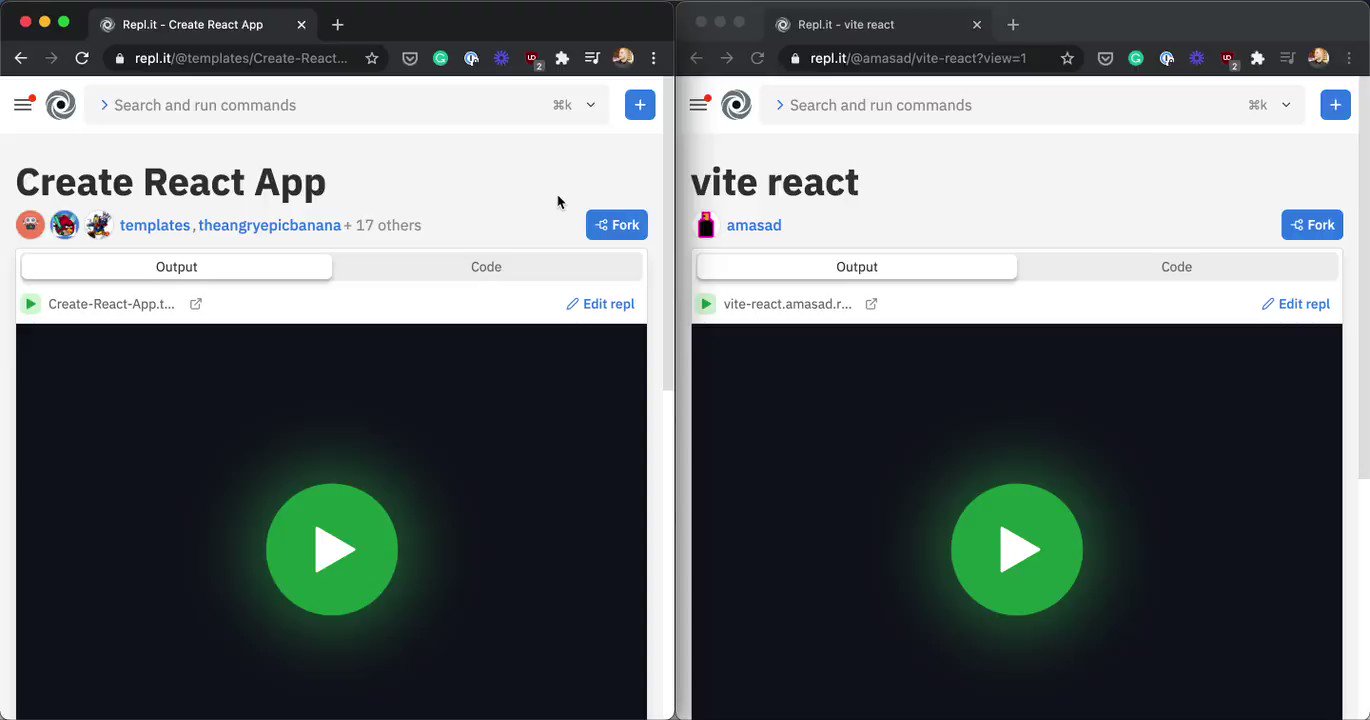
Task: Click the amasad avatar image
Action: coord(706,225)
